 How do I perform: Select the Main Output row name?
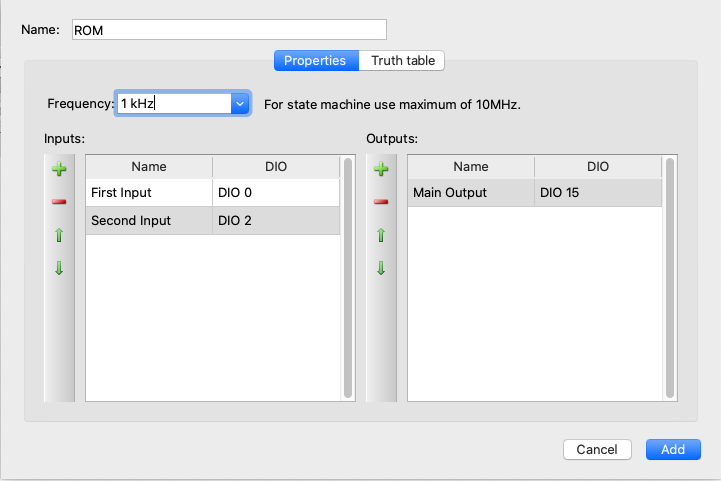point(471,193)
